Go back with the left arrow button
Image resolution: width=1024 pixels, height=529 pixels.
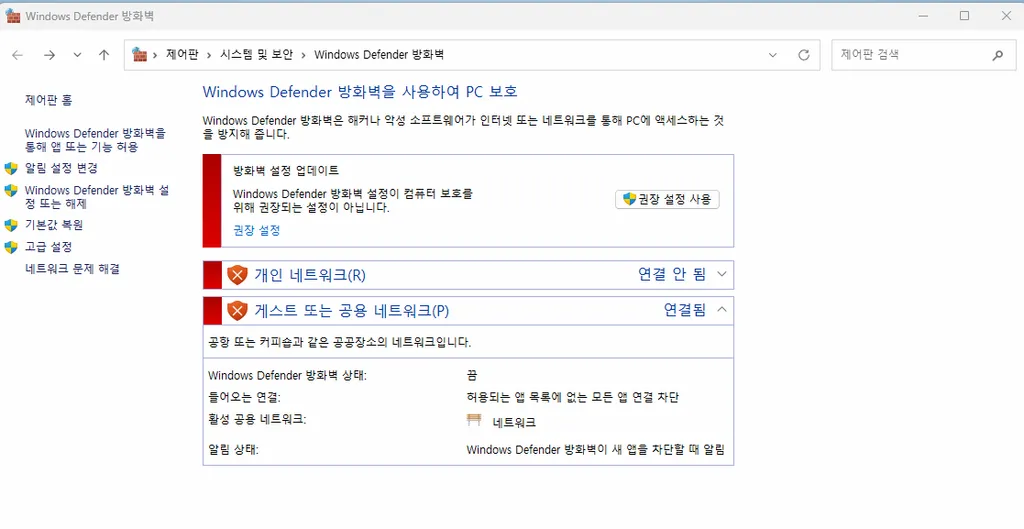point(18,56)
